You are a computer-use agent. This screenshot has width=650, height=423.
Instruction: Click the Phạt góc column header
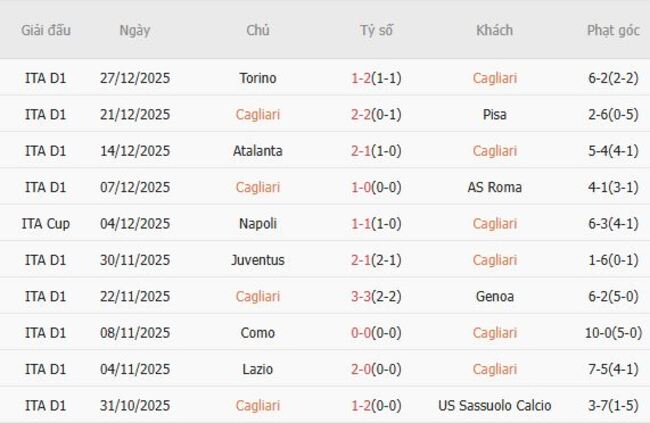[613, 30]
